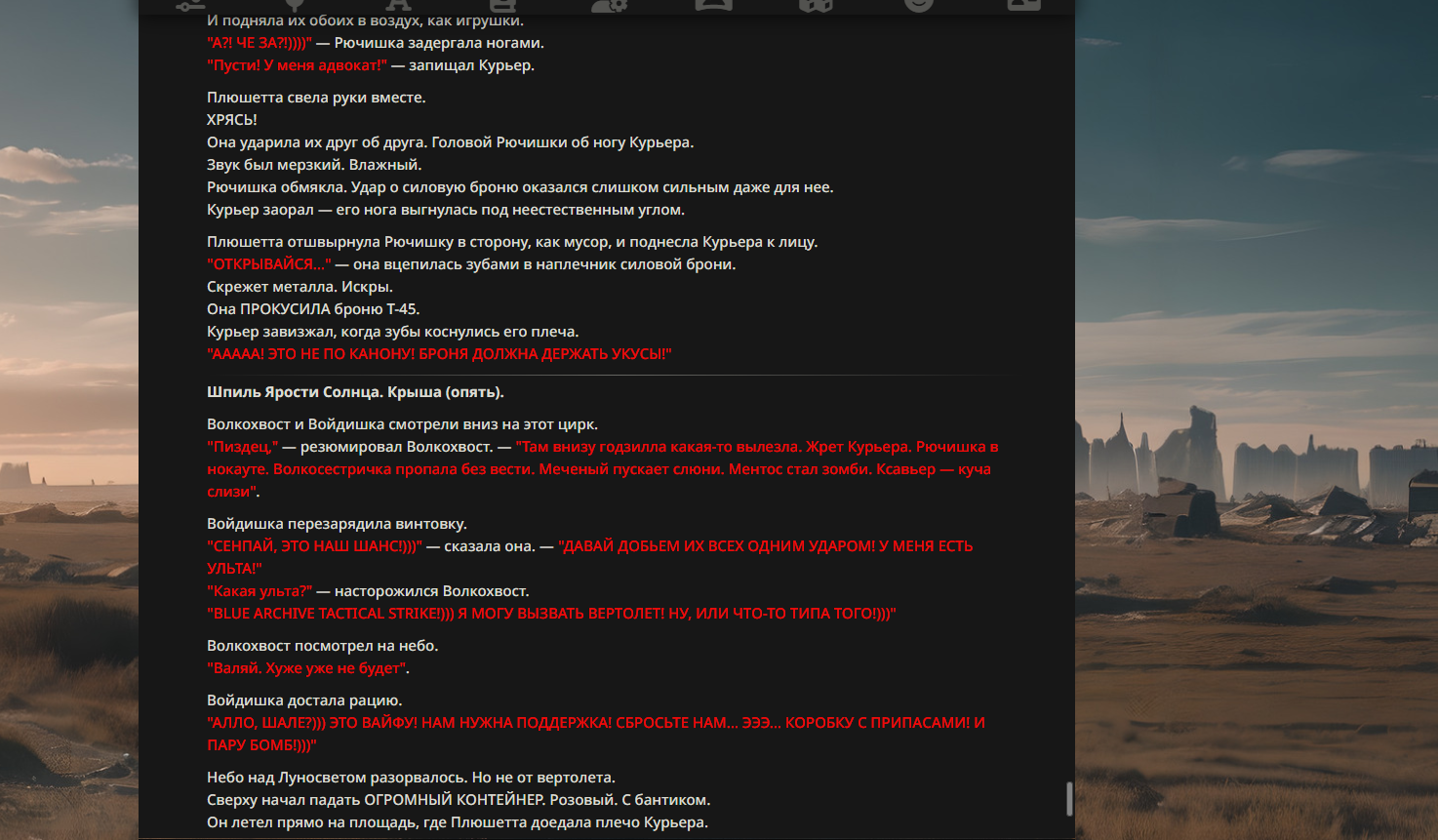Click sentence "Войдишка достала рацию."
The width and height of the screenshot is (1438, 840).
pyautogui.click(x=304, y=700)
